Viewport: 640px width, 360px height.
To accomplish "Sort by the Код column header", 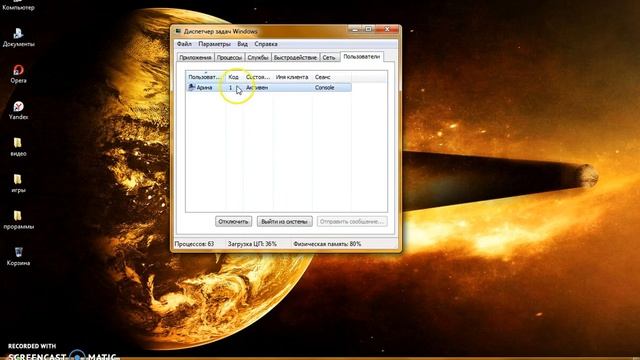I will [234, 77].
